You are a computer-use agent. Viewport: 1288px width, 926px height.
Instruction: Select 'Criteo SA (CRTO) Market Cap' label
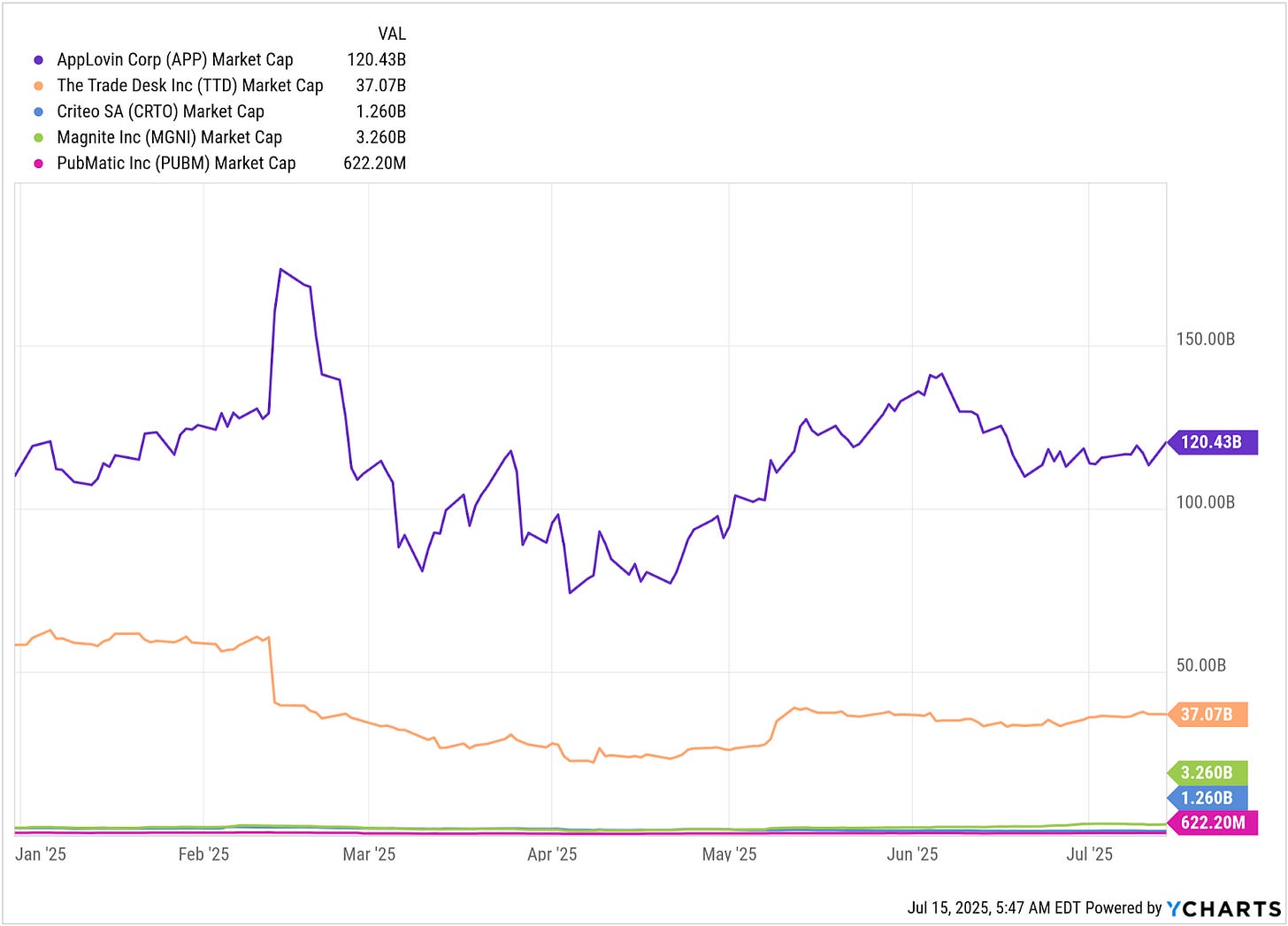tap(161, 111)
